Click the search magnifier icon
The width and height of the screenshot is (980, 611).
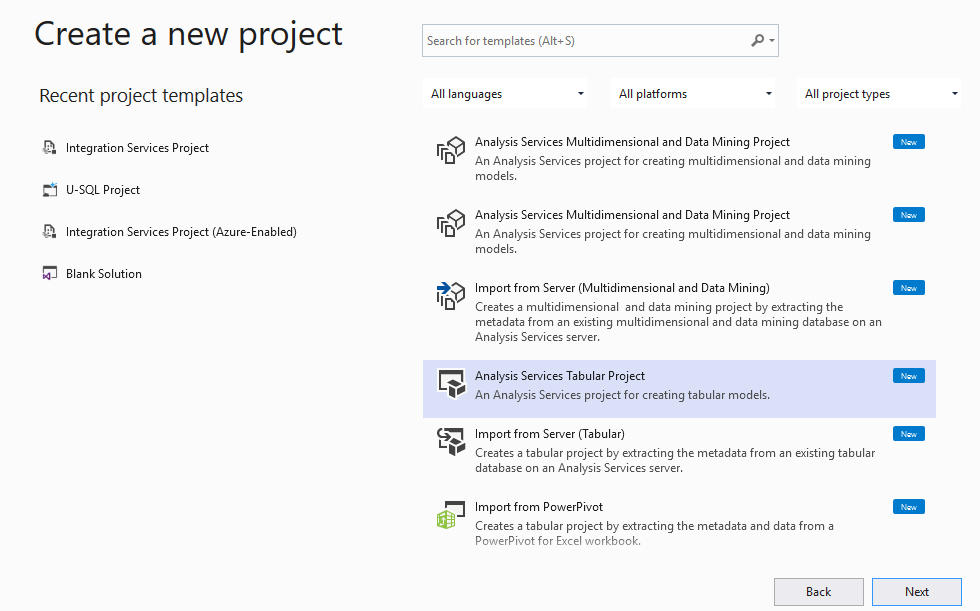click(x=757, y=40)
